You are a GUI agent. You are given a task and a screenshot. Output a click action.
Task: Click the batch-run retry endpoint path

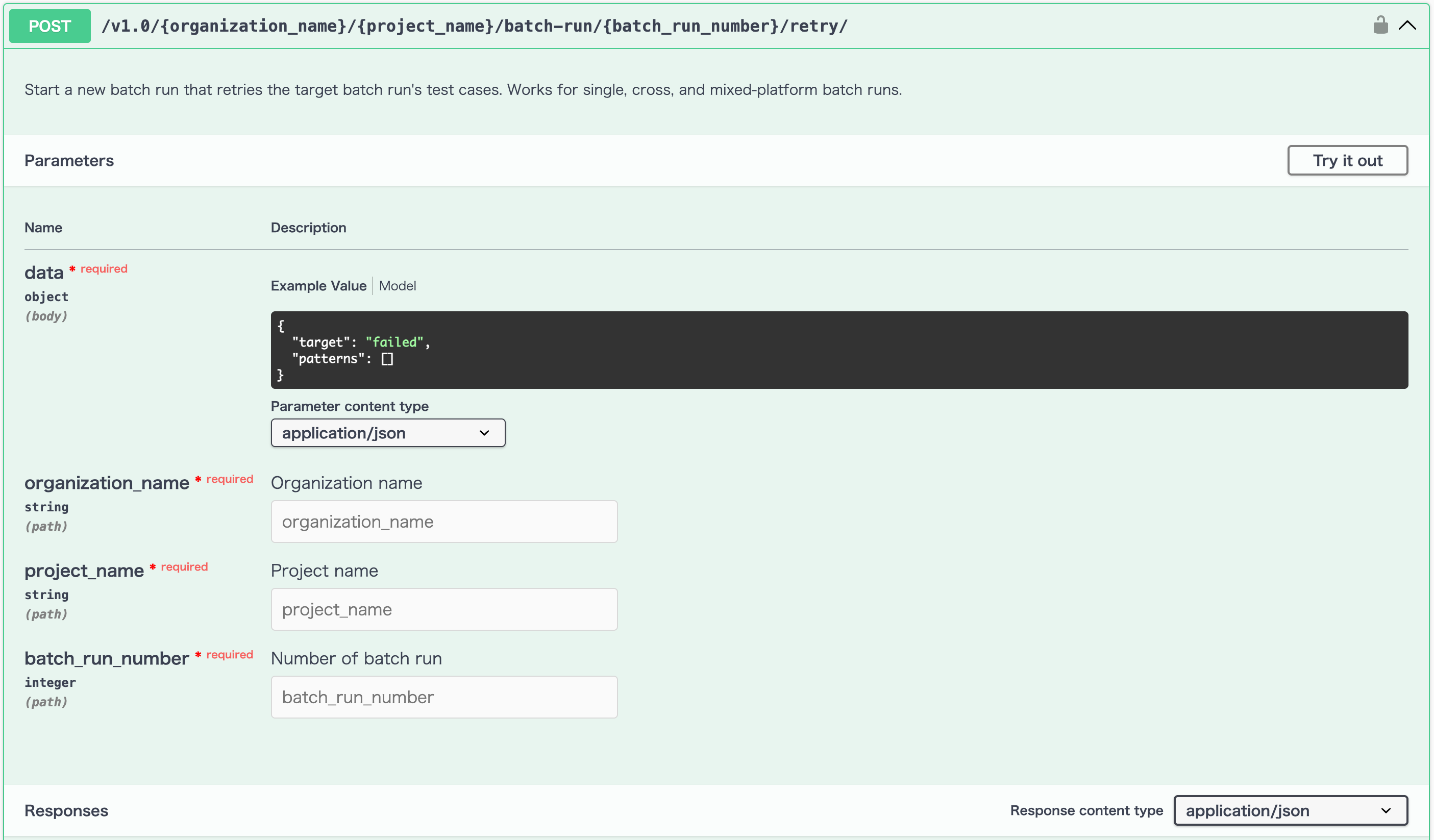click(x=475, y=26)
